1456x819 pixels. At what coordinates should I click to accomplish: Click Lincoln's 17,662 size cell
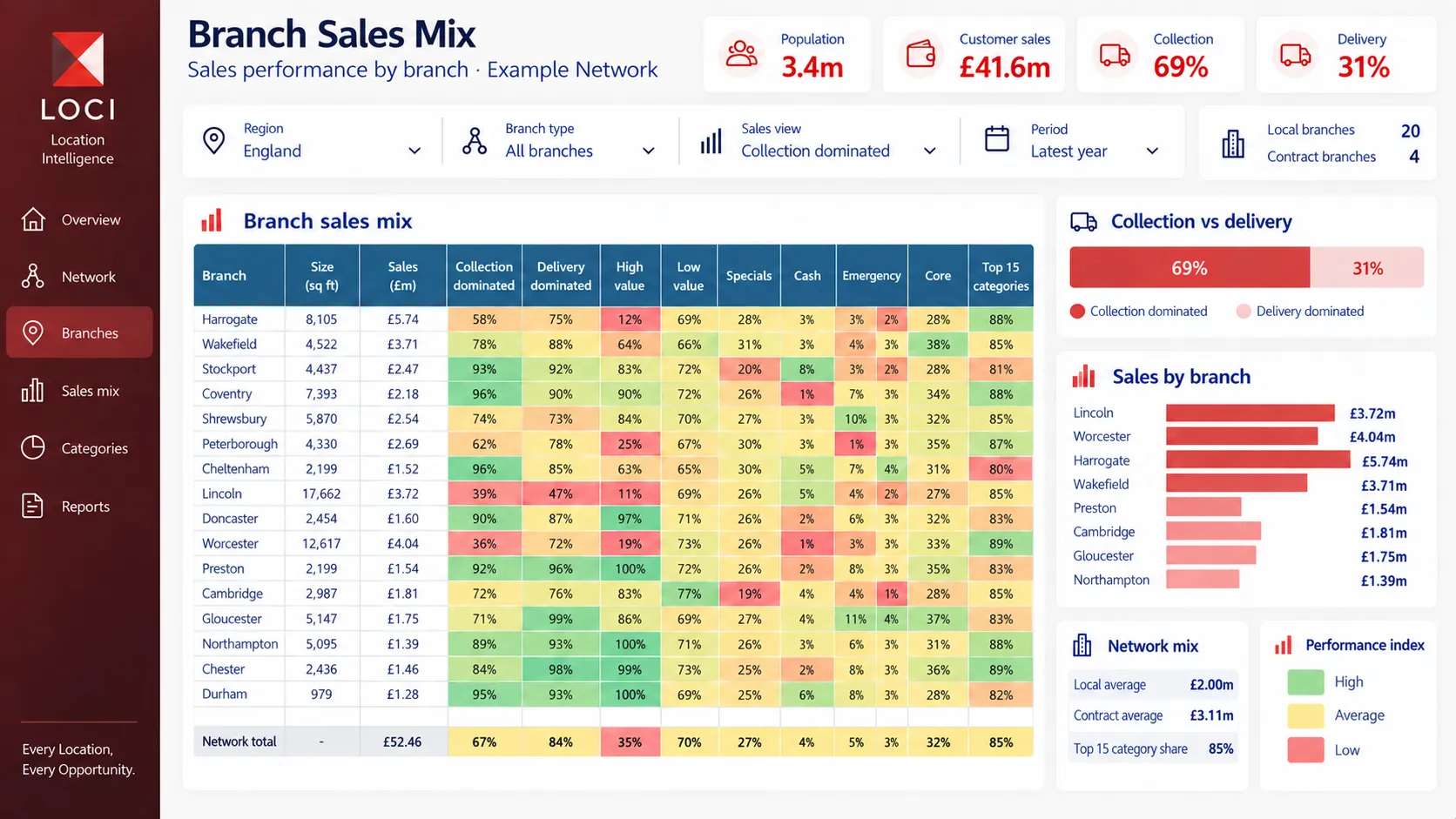pyautogui.click(x=321, y=493)
